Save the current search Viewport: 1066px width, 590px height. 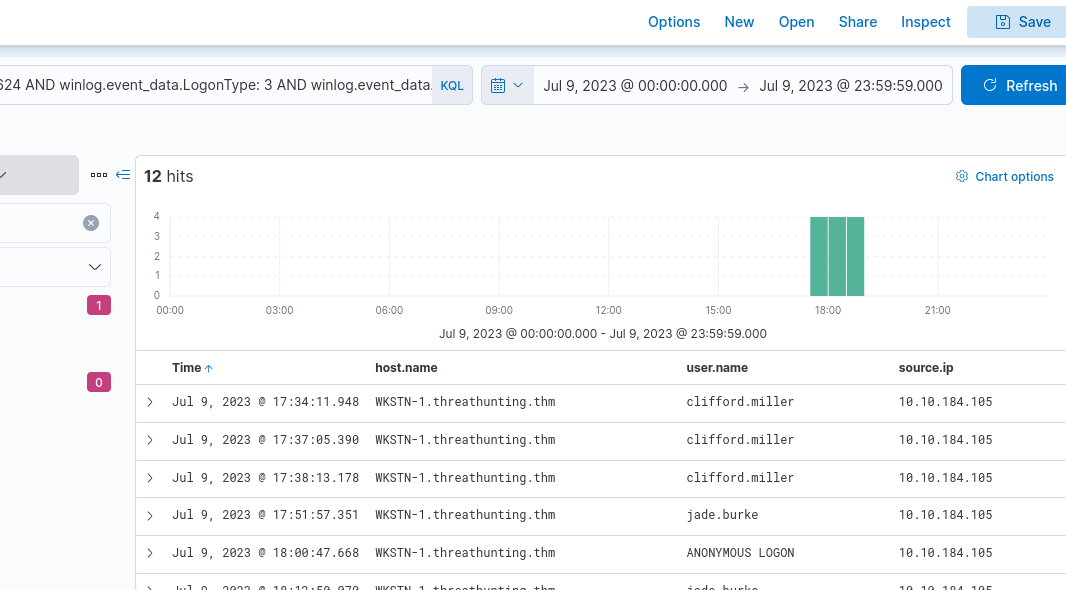pyautogui.click(x=1022, y=22)
